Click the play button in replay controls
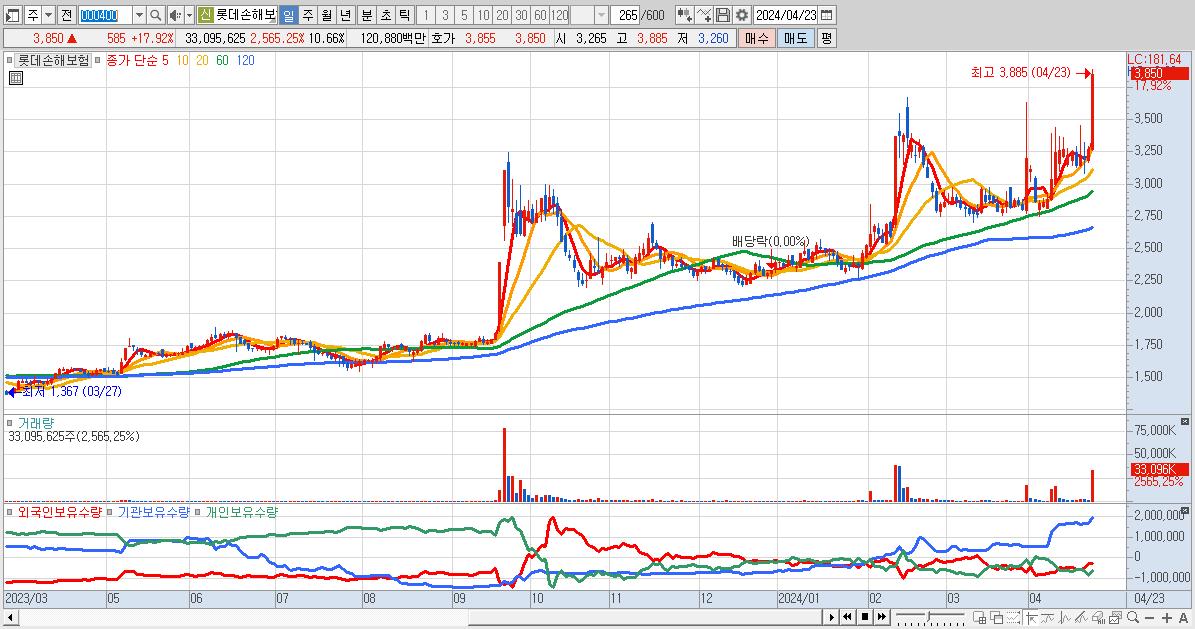Screen dimensions: 1195x629 [x=831, y=617]
